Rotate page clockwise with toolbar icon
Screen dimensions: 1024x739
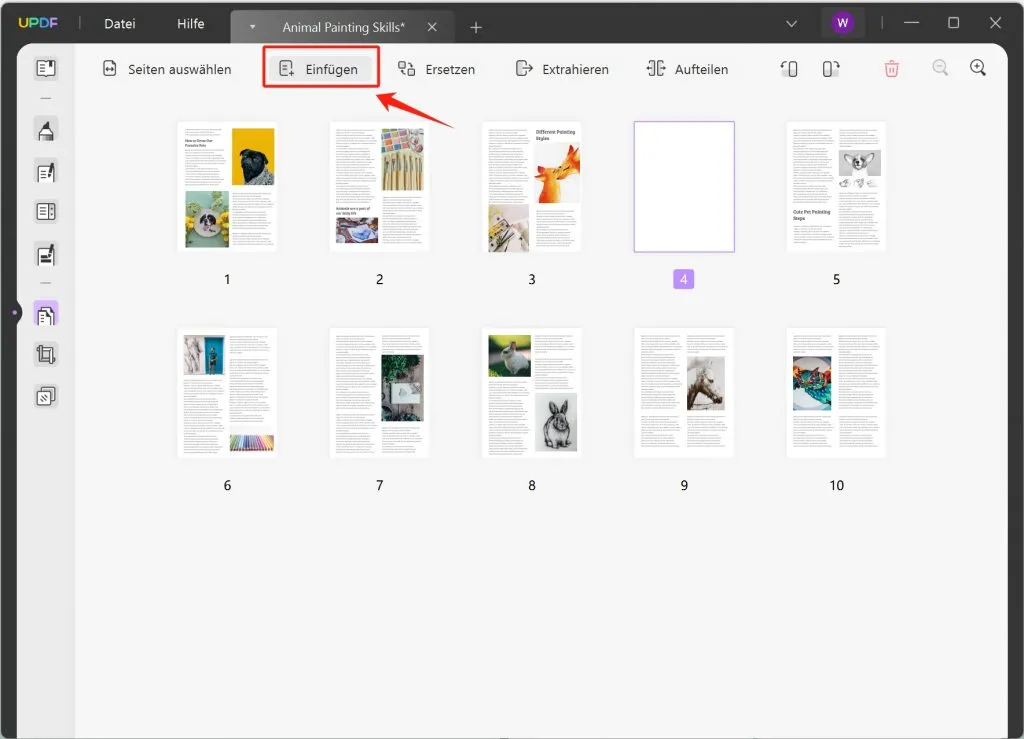click(831, 69)
